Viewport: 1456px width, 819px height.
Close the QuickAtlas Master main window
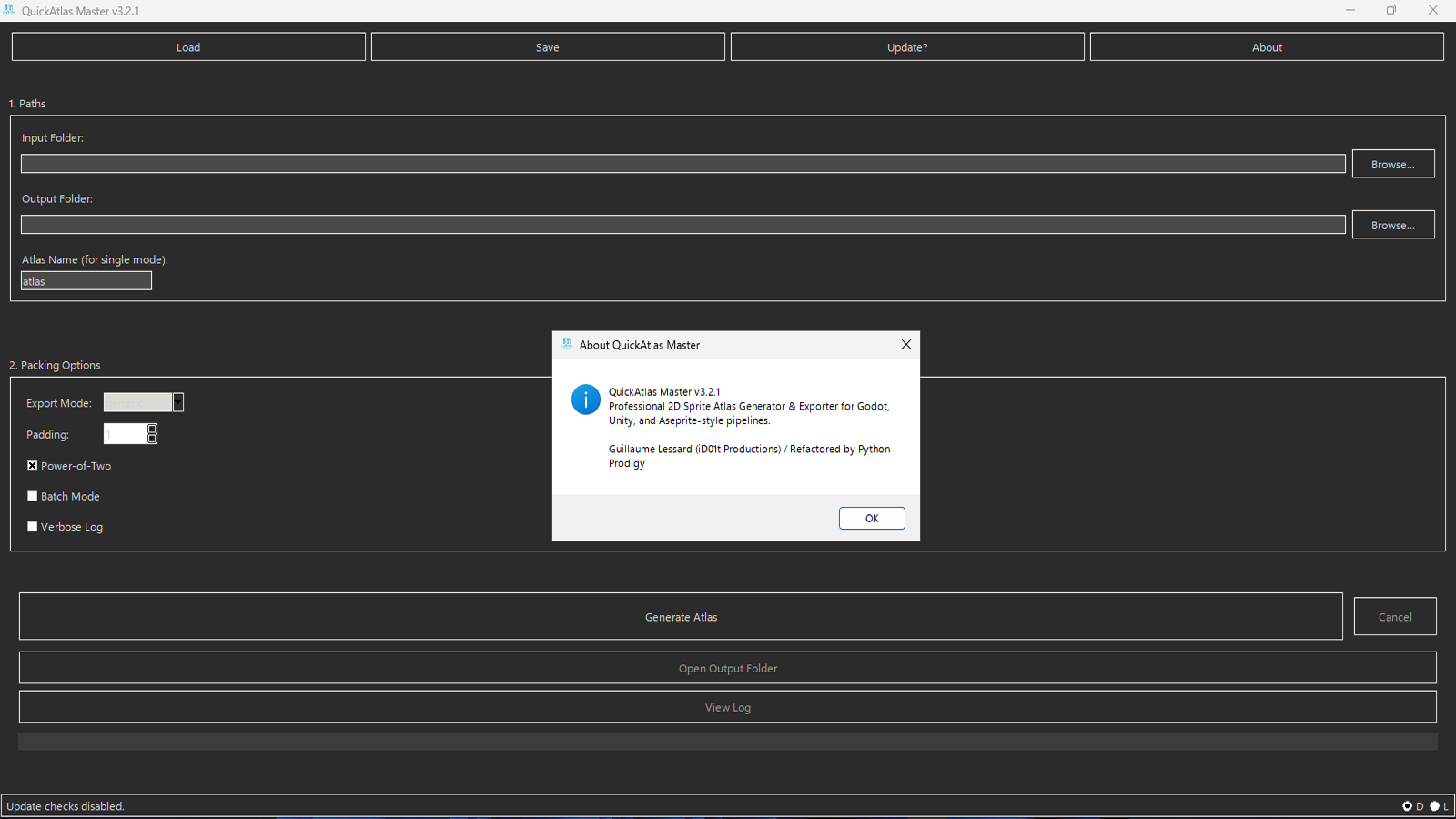[1433, 10]
